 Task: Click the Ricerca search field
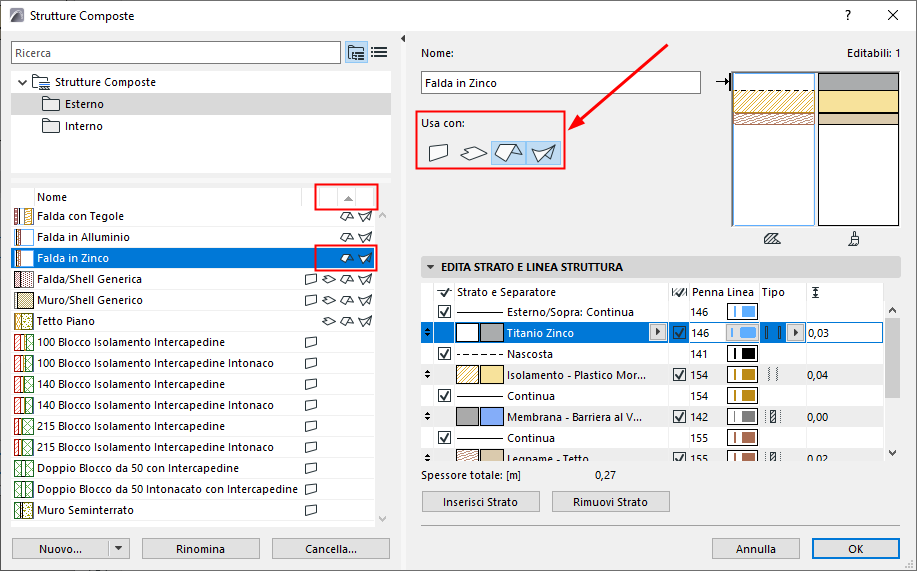[x=176, y=53]
